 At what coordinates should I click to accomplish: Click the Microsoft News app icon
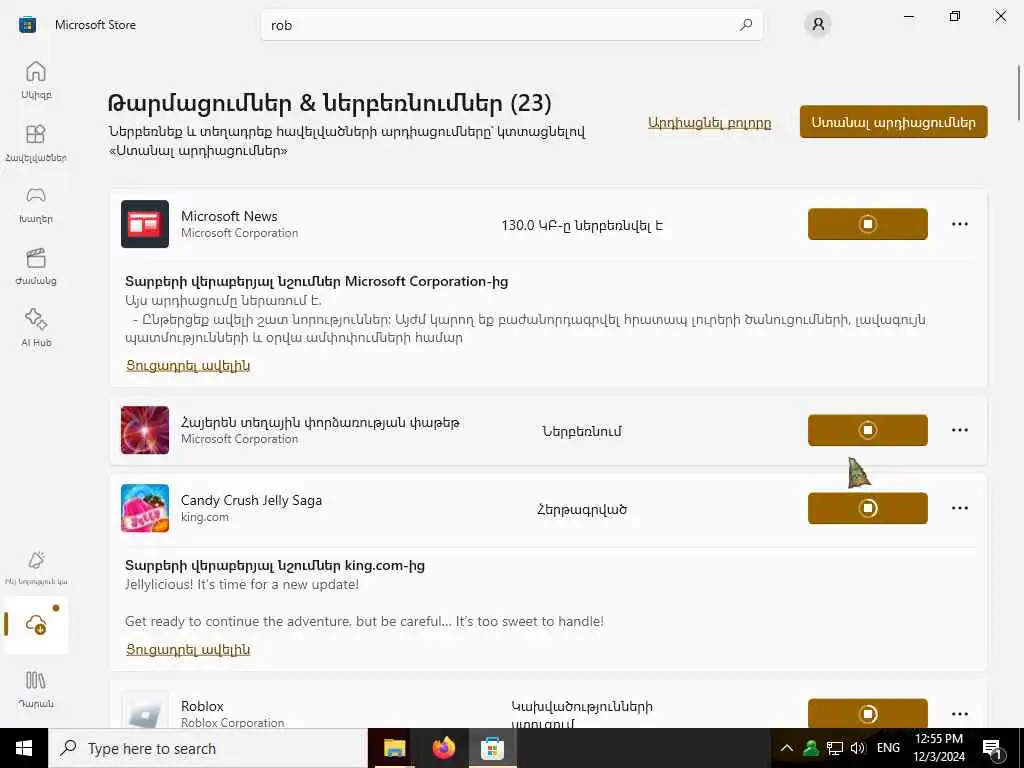tap(145, 224)
